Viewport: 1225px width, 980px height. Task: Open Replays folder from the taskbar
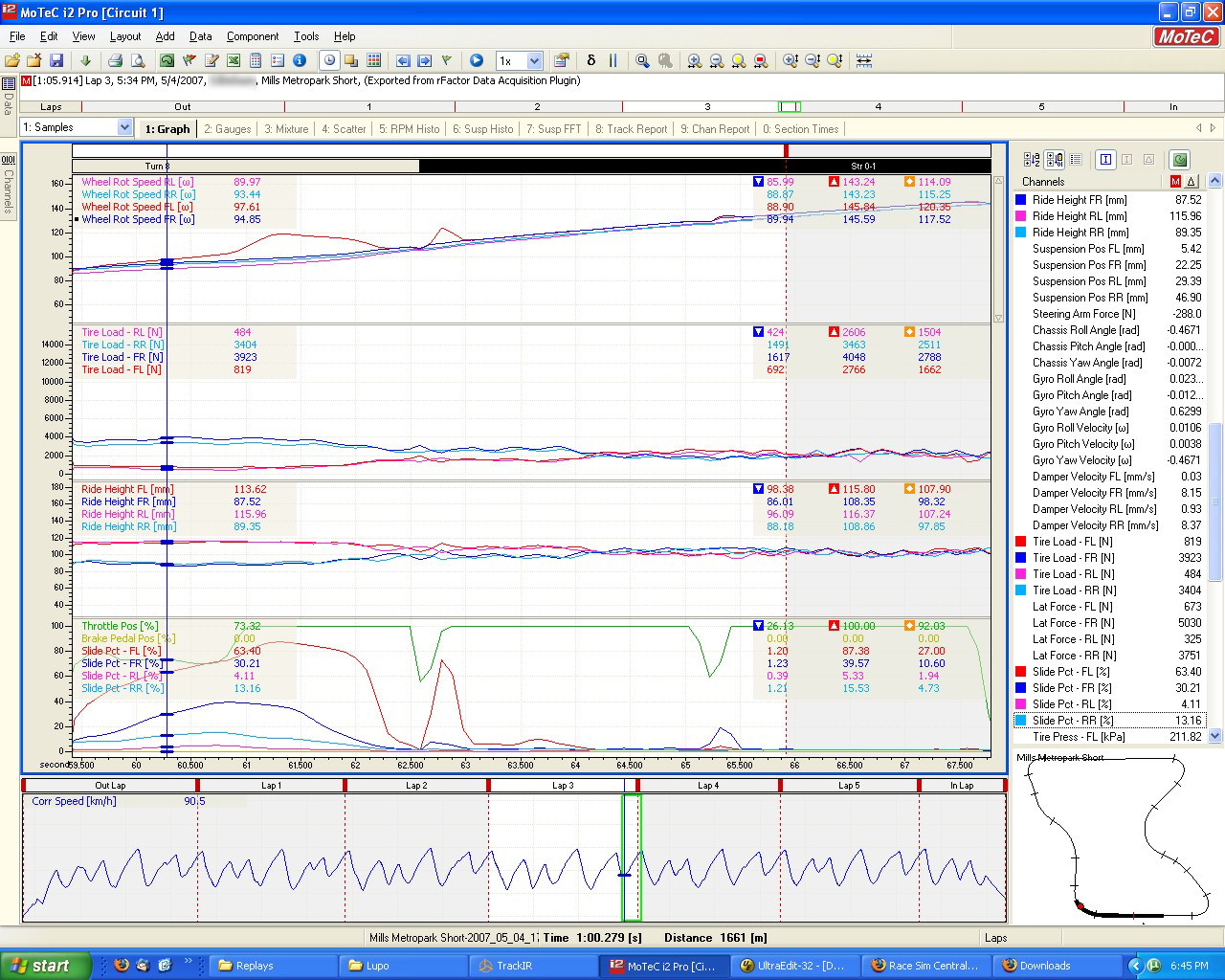pyautogui.click(x=271, y=966)
